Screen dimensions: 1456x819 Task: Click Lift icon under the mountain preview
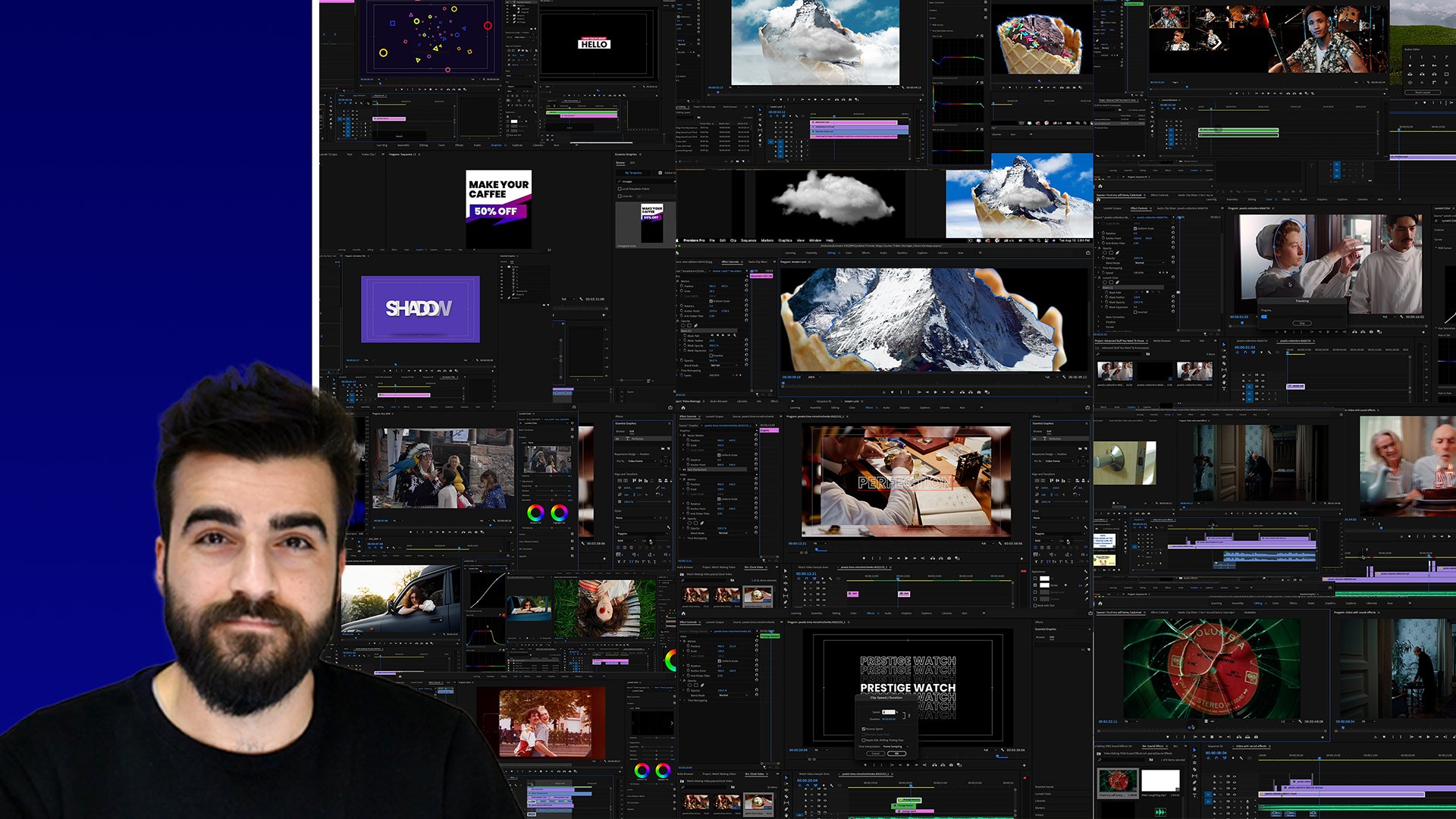[962, 392]
